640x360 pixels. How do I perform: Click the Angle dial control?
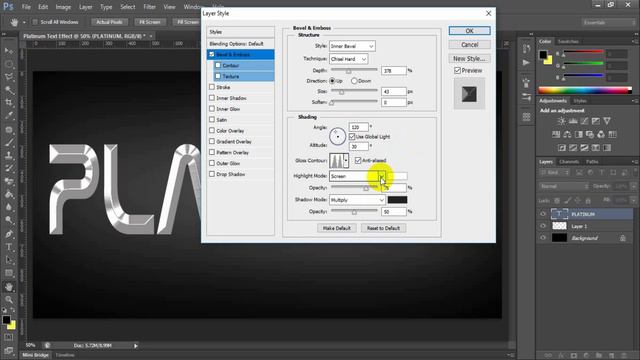coord(338,136)
